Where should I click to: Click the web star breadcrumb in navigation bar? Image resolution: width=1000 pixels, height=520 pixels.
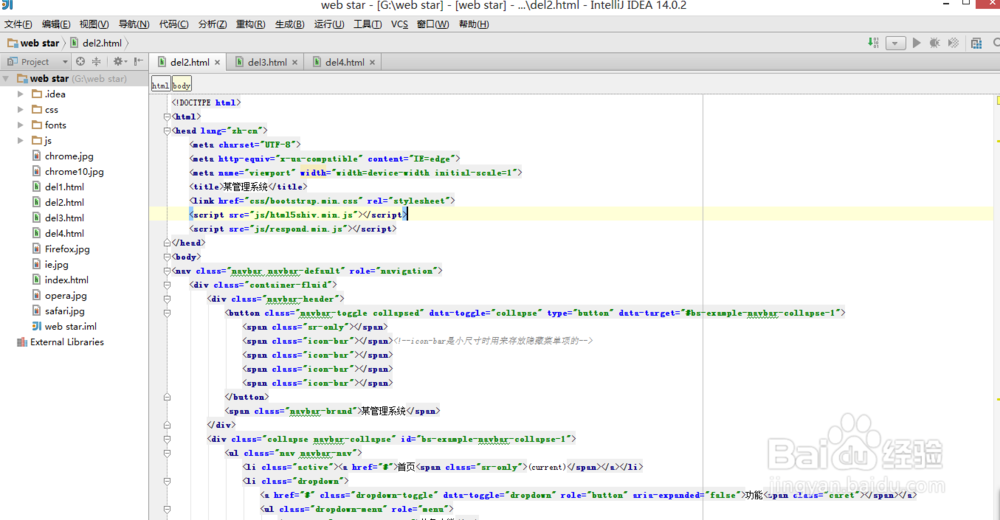click(33, 43)
